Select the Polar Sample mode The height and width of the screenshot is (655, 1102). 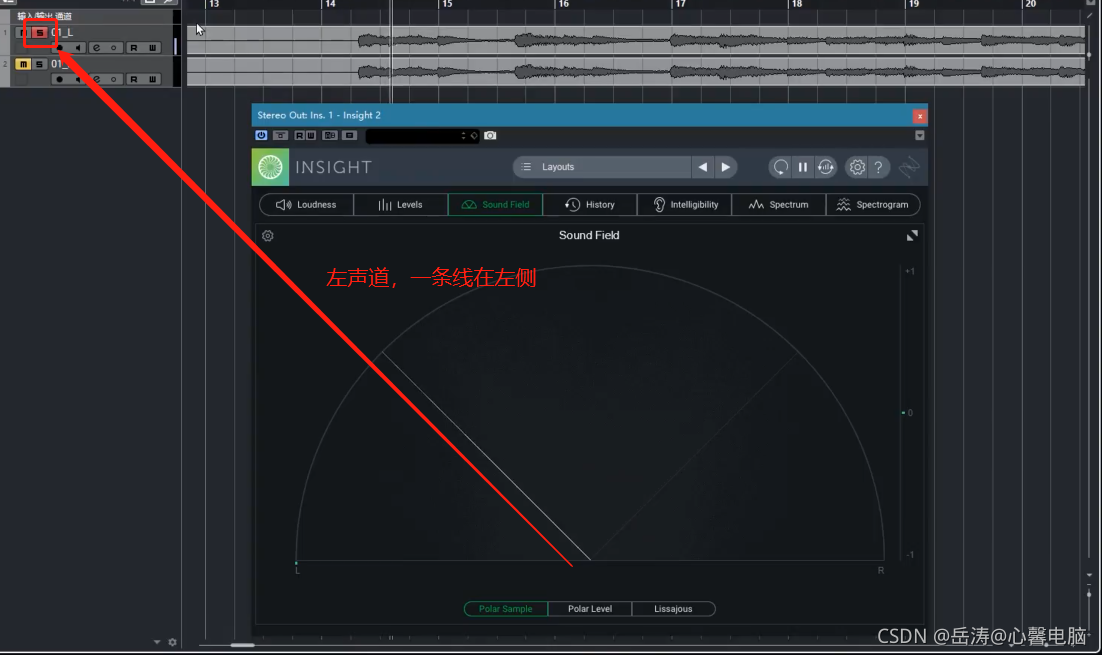point(505,609)
